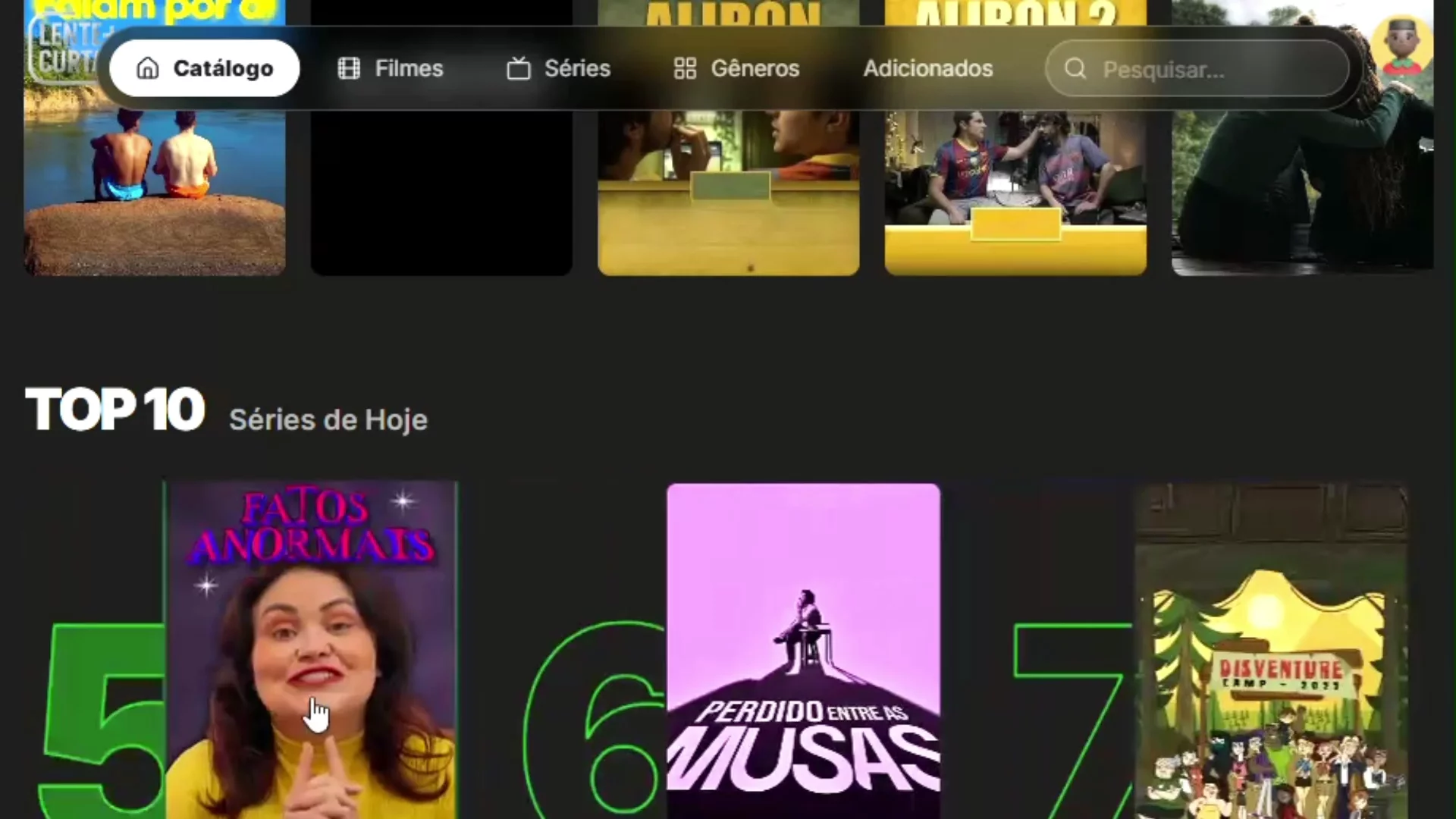Click the magnifying glass search icon
The width and height of the screenshot is (1456, 819).
click(x=1075, y=69)
